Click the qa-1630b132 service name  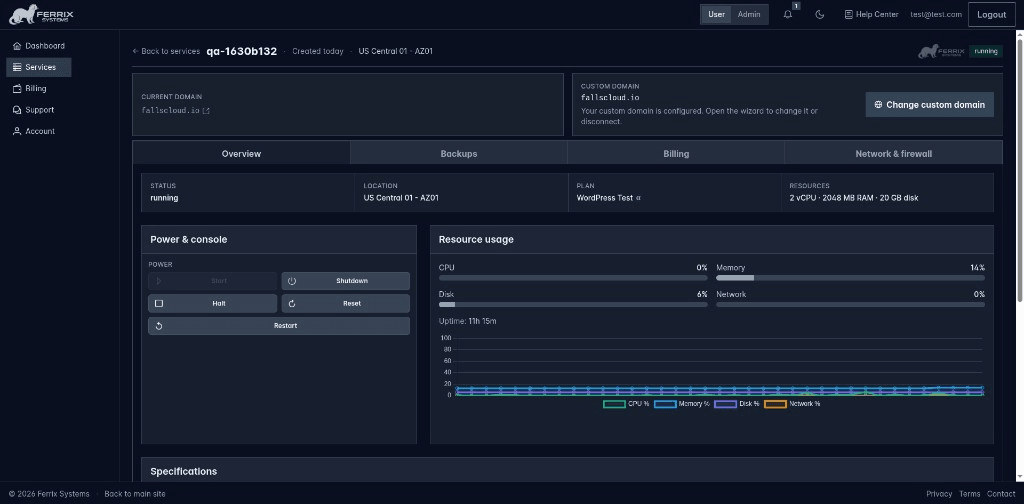tap(242, 51)
